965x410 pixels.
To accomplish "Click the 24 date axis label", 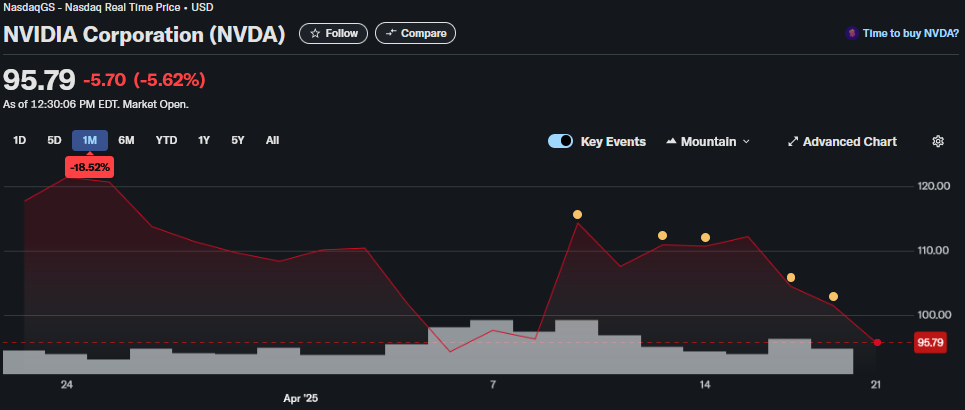I will click(66, 385).
